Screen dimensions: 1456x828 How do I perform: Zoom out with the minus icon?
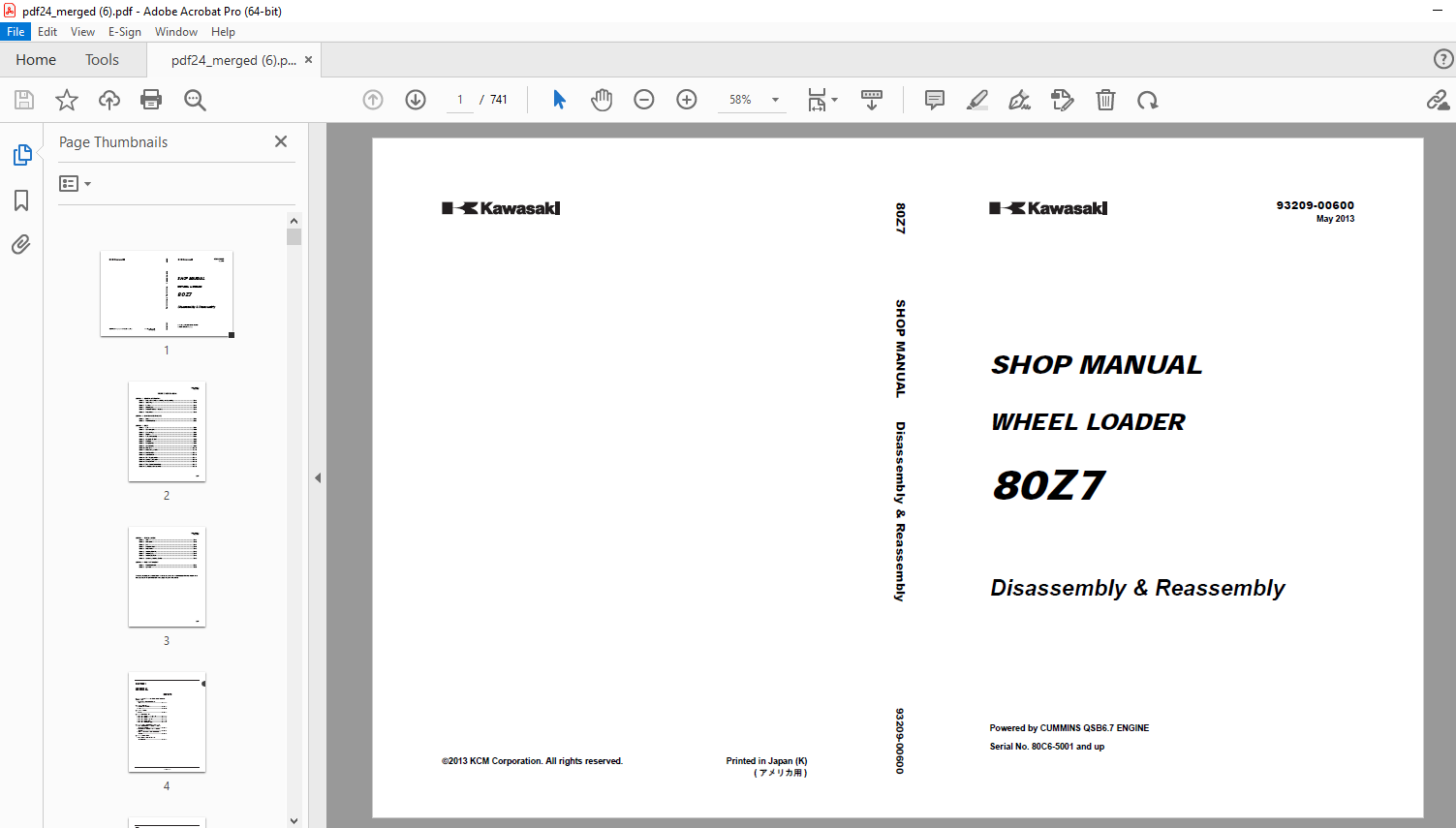point(644,100)
